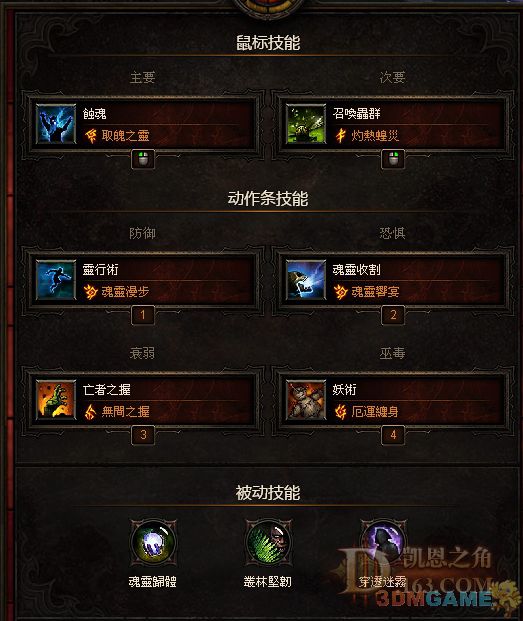Click the 亡者之握 zombie hand icon

[56, 400]
